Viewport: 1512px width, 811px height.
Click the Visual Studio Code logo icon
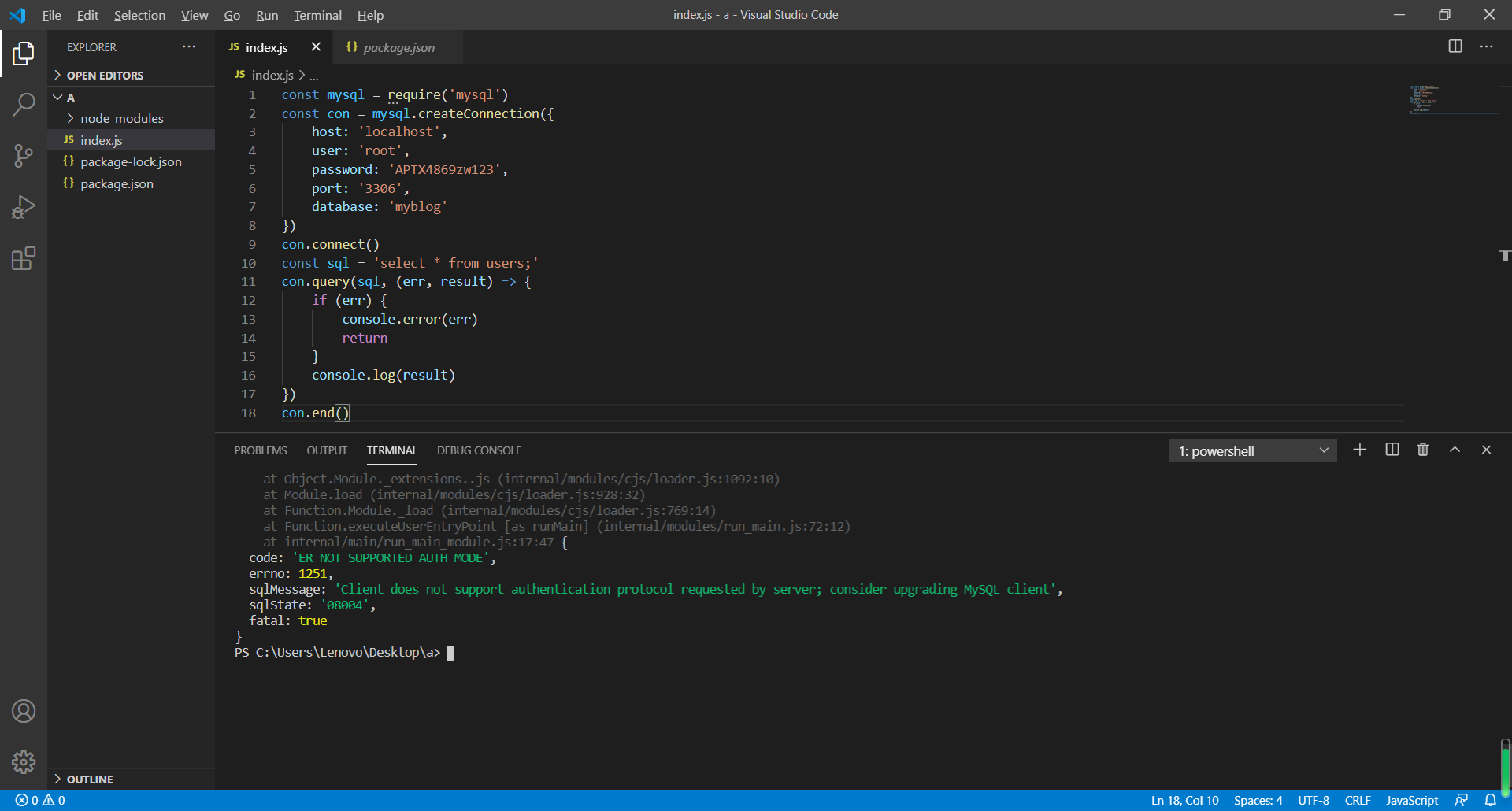click(x=17, y=15)
